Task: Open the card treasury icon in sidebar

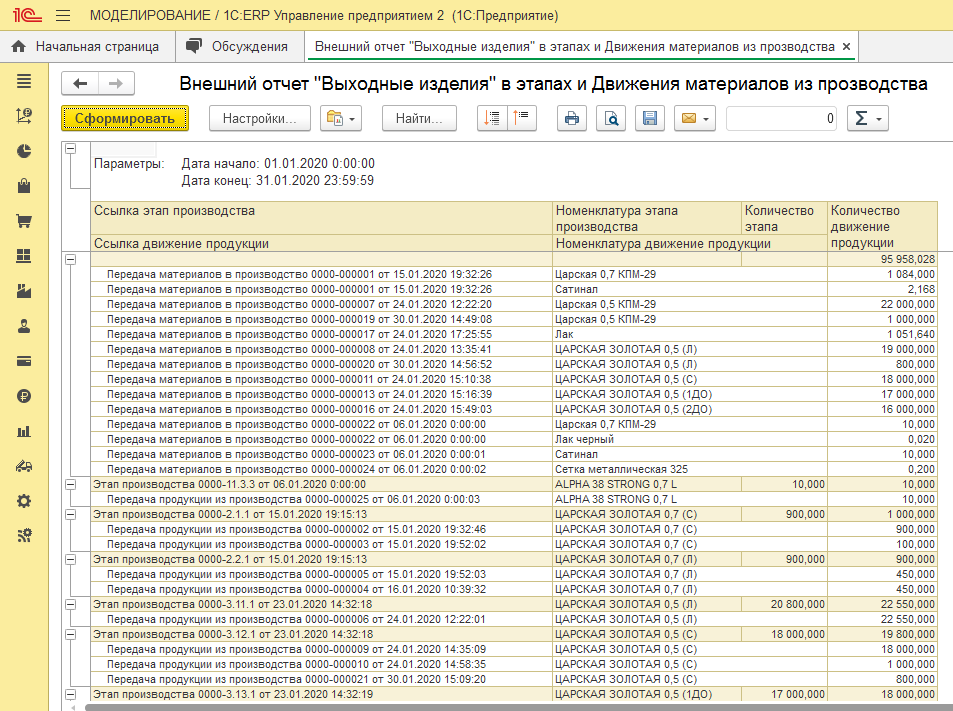Action: (24, 361)
